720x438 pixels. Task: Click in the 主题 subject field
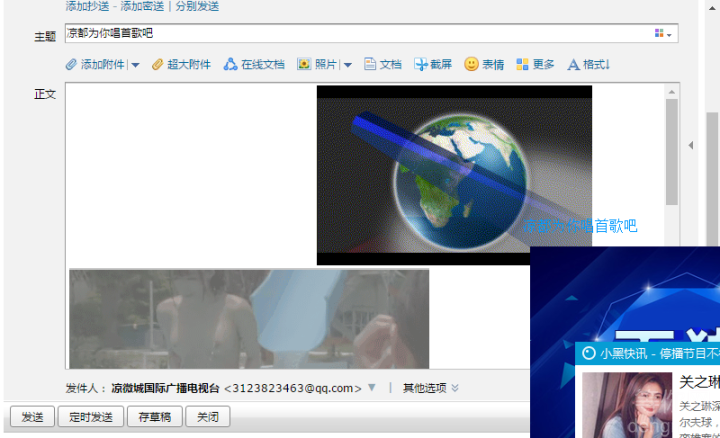click(x=350, y=34)
